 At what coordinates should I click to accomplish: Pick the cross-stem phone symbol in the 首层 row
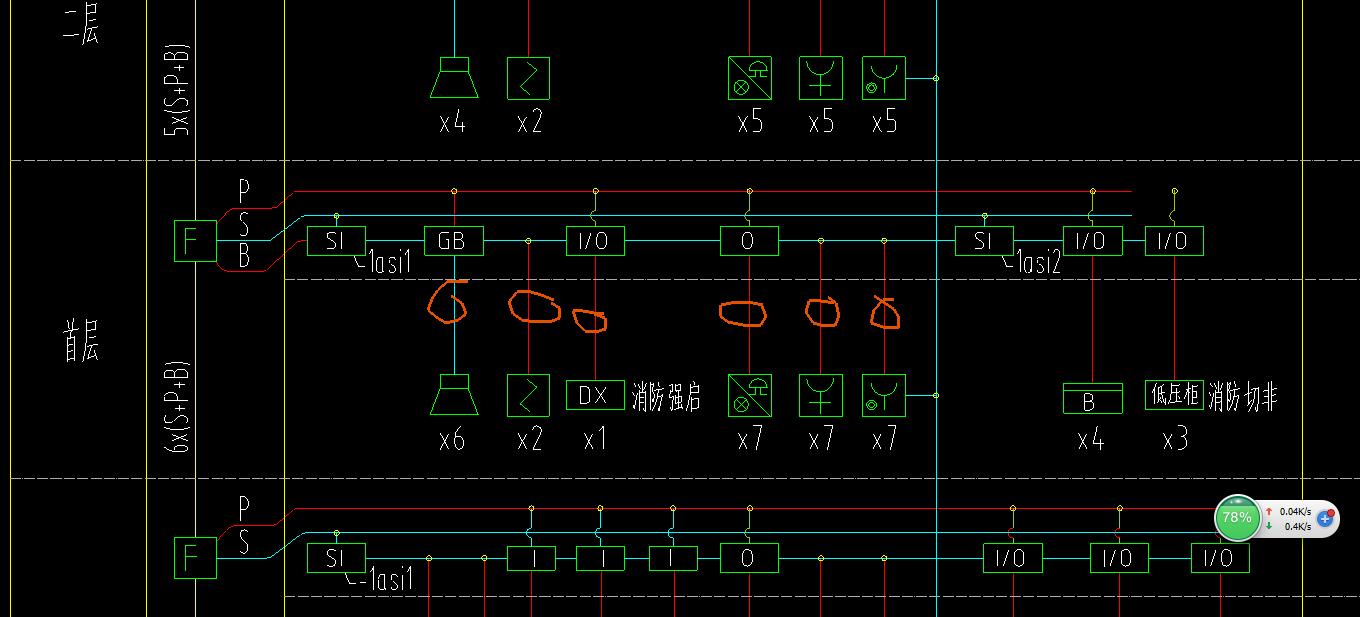coord(820,395)
